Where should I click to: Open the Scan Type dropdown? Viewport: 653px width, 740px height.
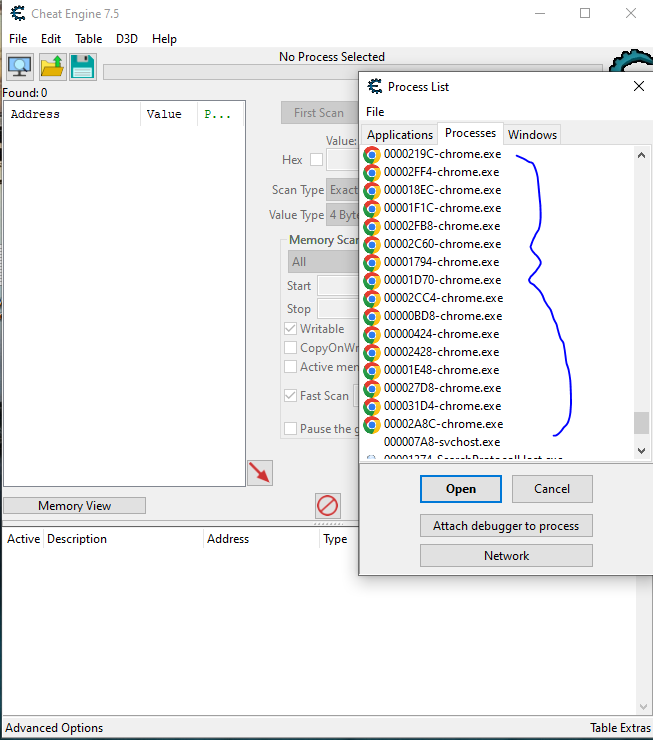342,190
